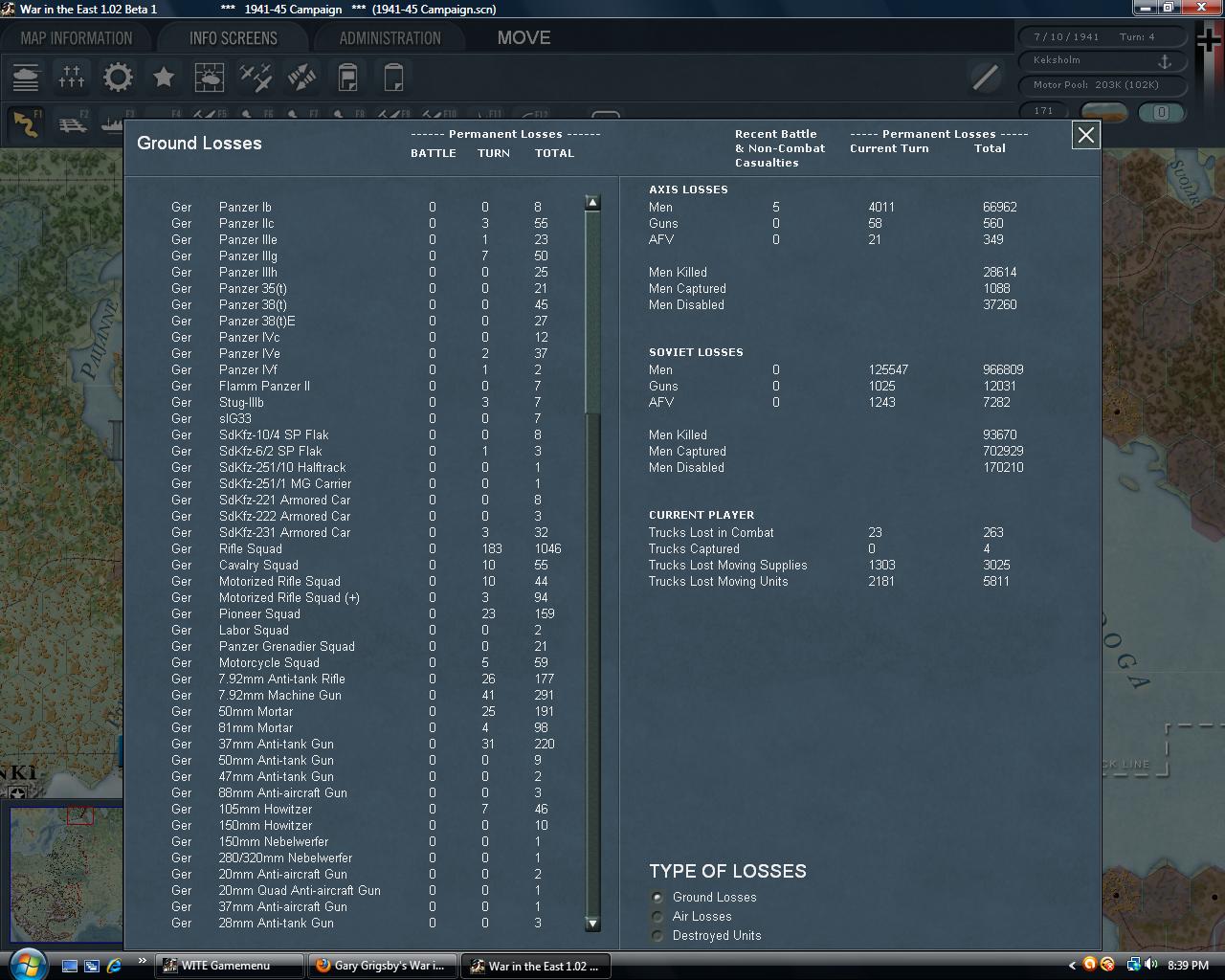Select the Destroyed Units radio option
The height and width of the screenshot is (980, 1225).
(x=657, y=936)
